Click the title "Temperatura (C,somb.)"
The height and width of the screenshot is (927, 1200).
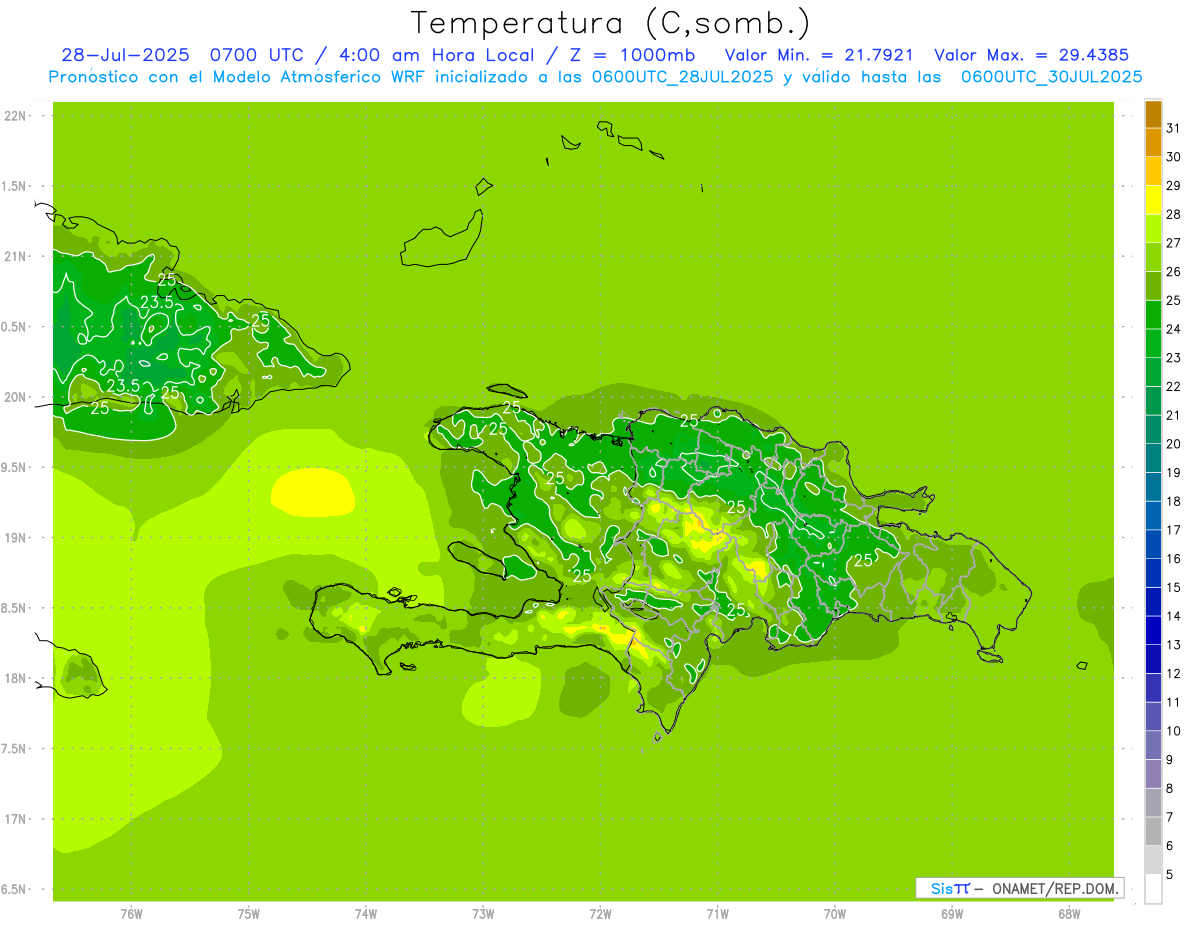611,23
